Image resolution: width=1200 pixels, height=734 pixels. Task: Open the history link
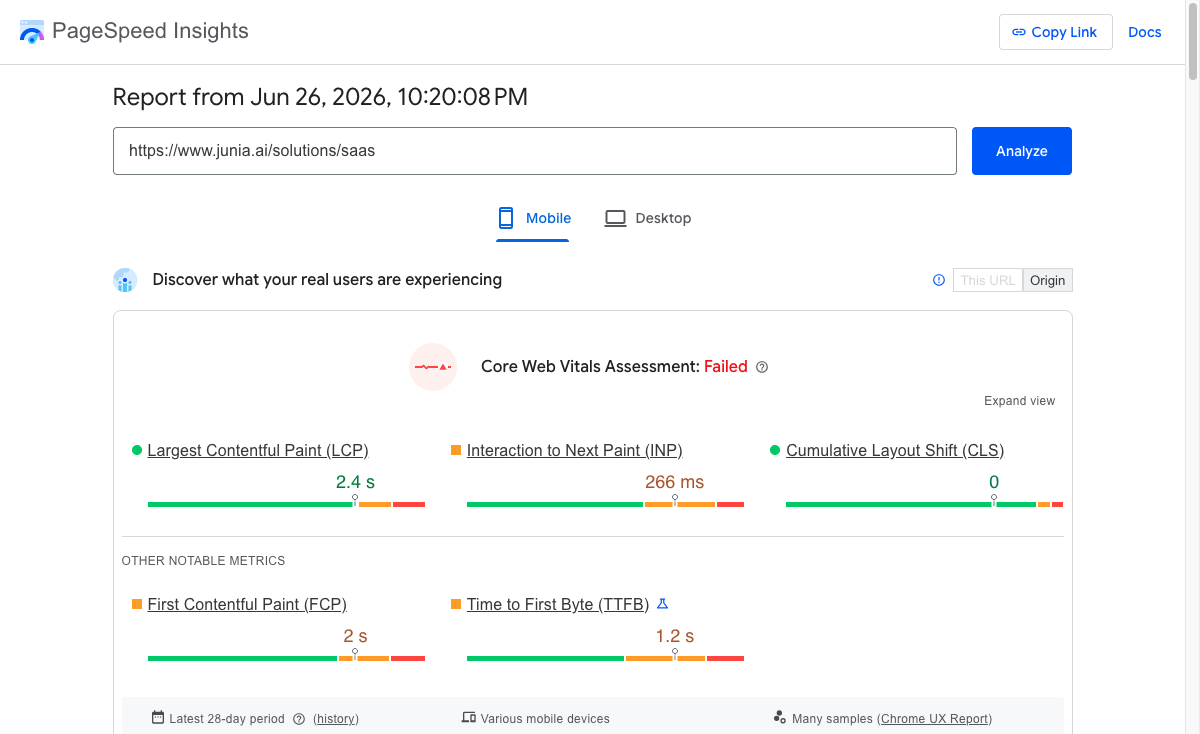(x=336, y=719)
